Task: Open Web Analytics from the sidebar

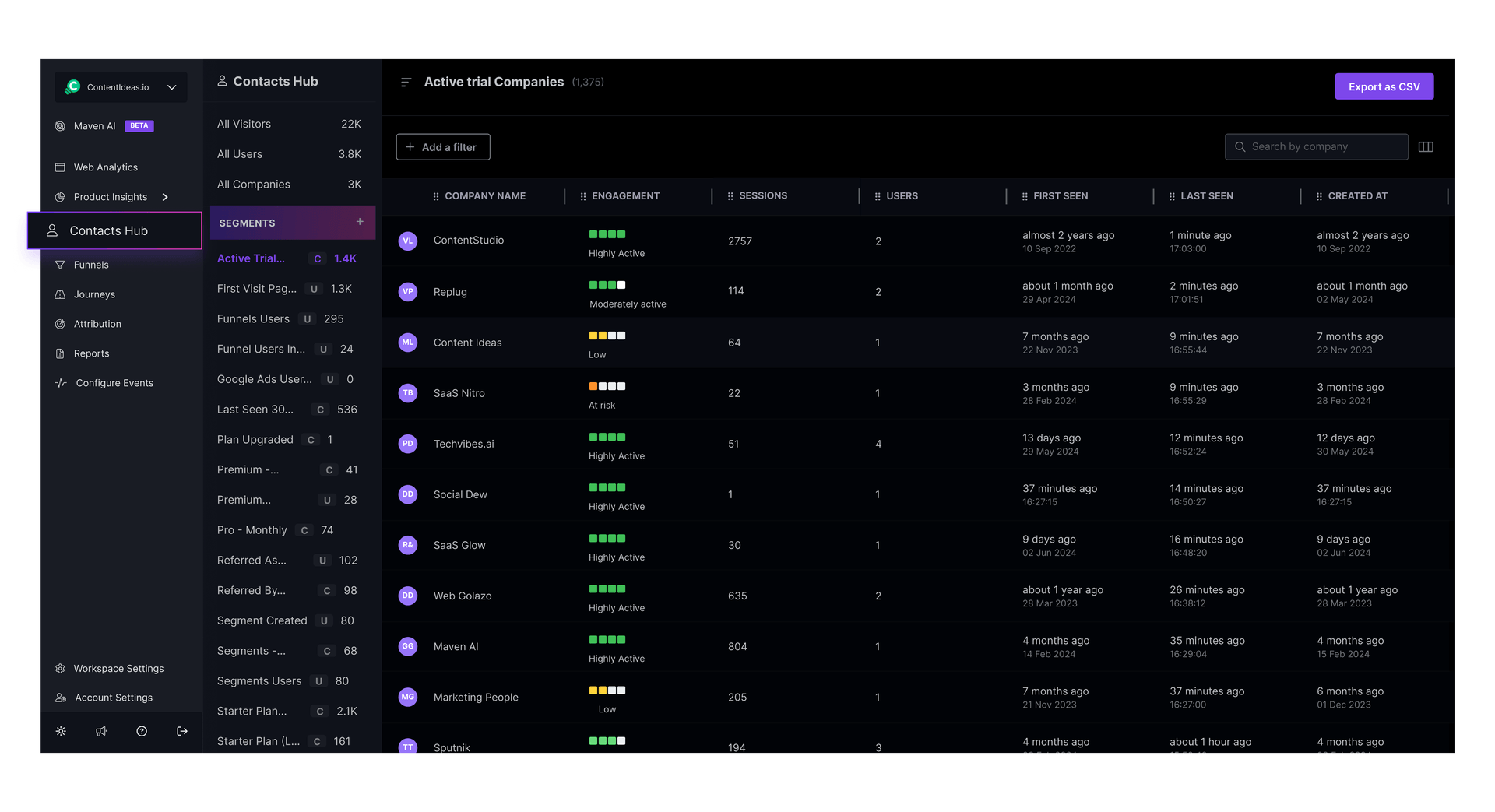Action: pyautogui.click(x=106, y=167)
